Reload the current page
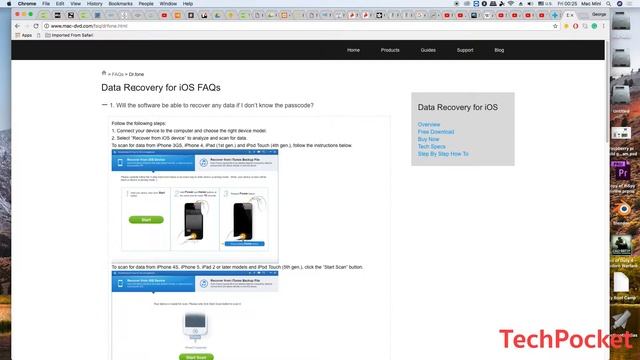This screenshot has height=360, width=640. (x=36, y=26)
